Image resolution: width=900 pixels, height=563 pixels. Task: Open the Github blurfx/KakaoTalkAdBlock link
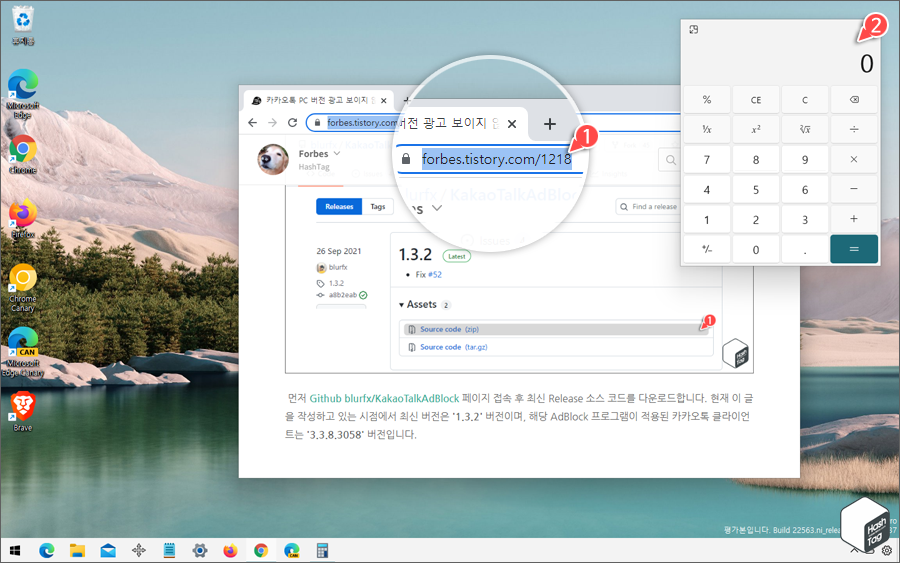tap(385, 398)
